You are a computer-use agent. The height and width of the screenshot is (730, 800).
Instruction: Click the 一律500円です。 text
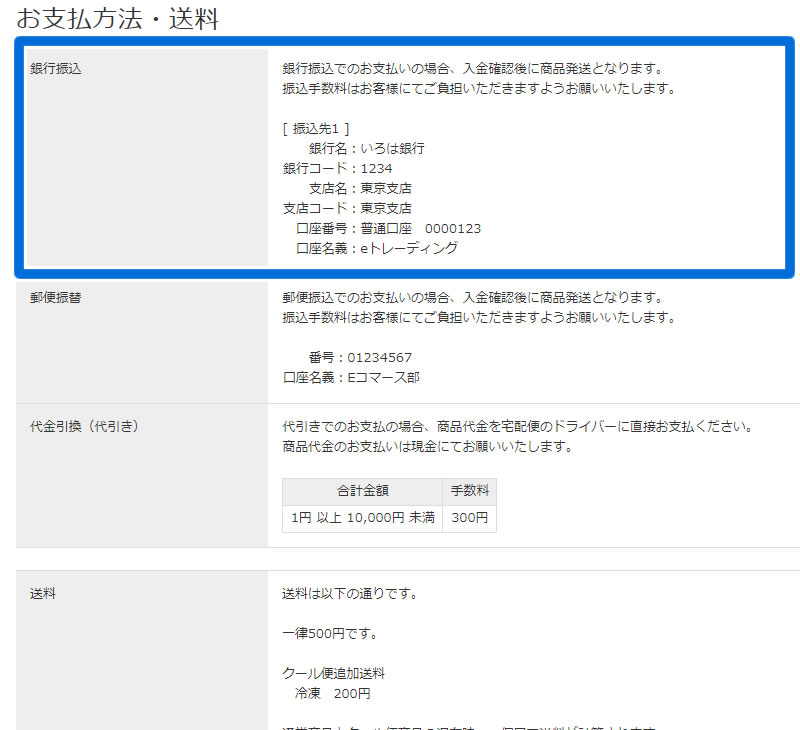(x=330, y=634)
